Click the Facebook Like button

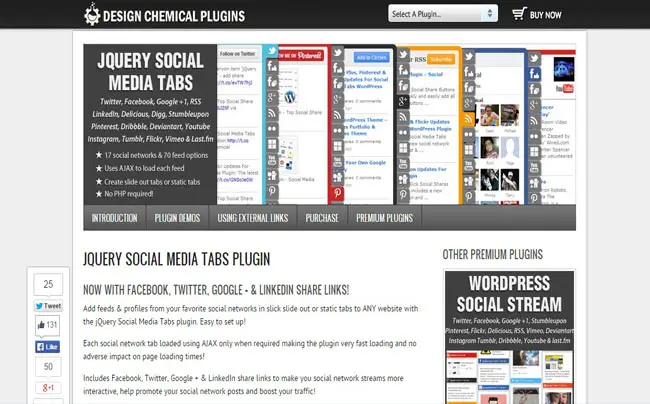pos(48,347)
